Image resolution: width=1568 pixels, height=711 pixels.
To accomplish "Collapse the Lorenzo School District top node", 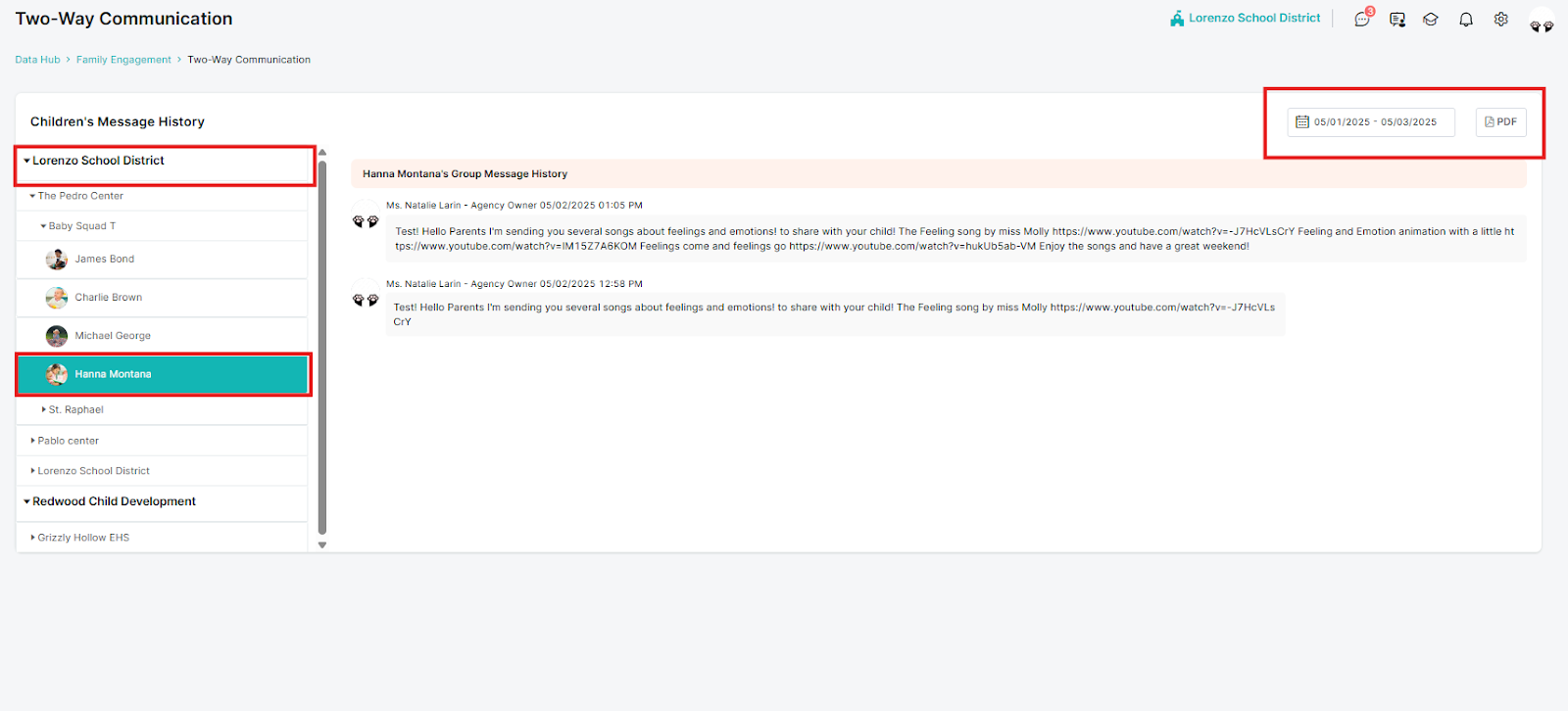I will click(x=27, y=161).
